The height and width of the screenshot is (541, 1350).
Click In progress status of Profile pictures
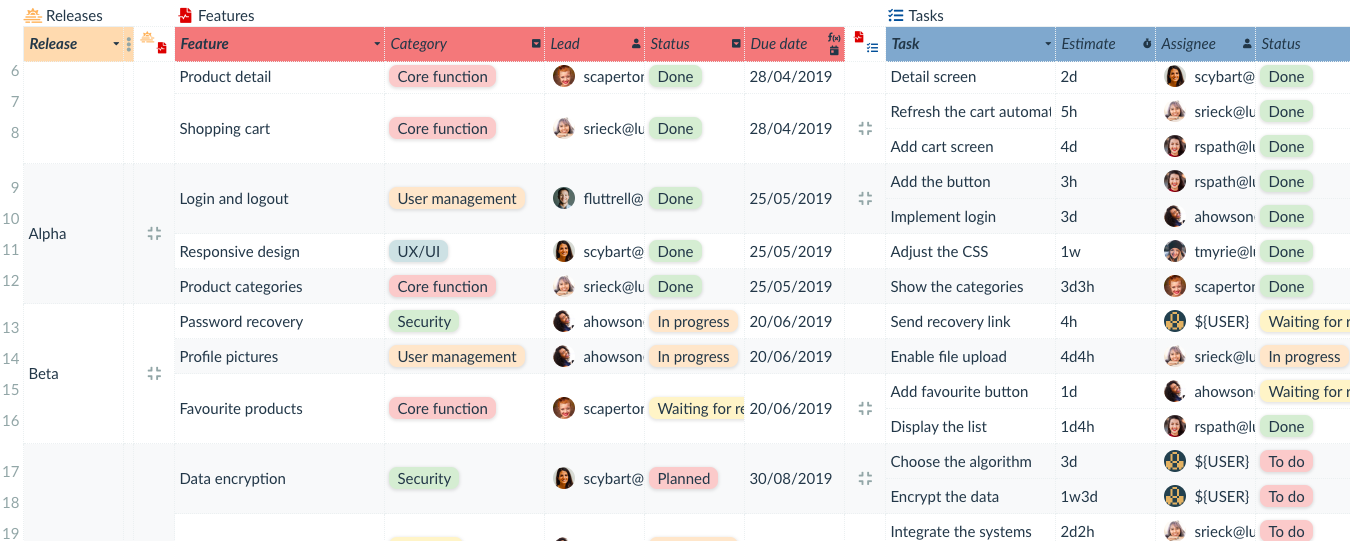tap(693, 356)
